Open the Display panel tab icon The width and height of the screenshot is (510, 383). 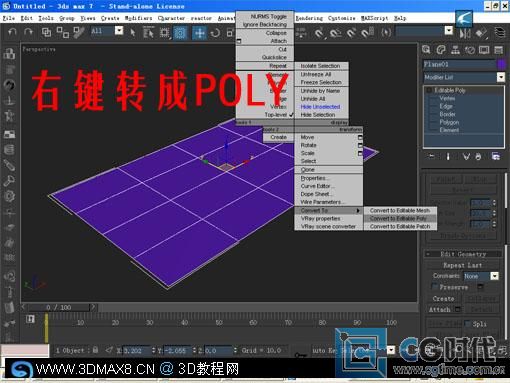pyautogui.click(x=484, y=50)
